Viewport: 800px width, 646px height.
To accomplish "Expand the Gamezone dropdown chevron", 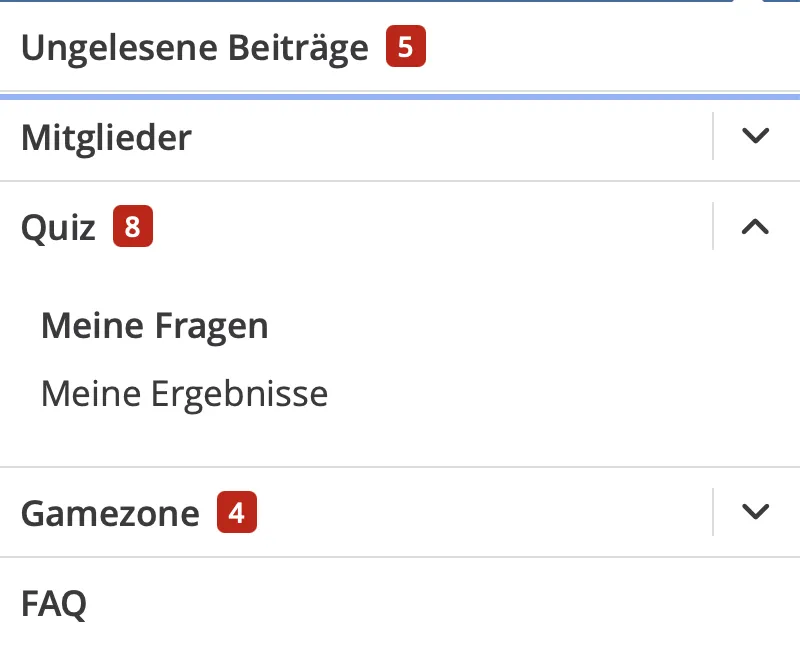I will 756,511.
